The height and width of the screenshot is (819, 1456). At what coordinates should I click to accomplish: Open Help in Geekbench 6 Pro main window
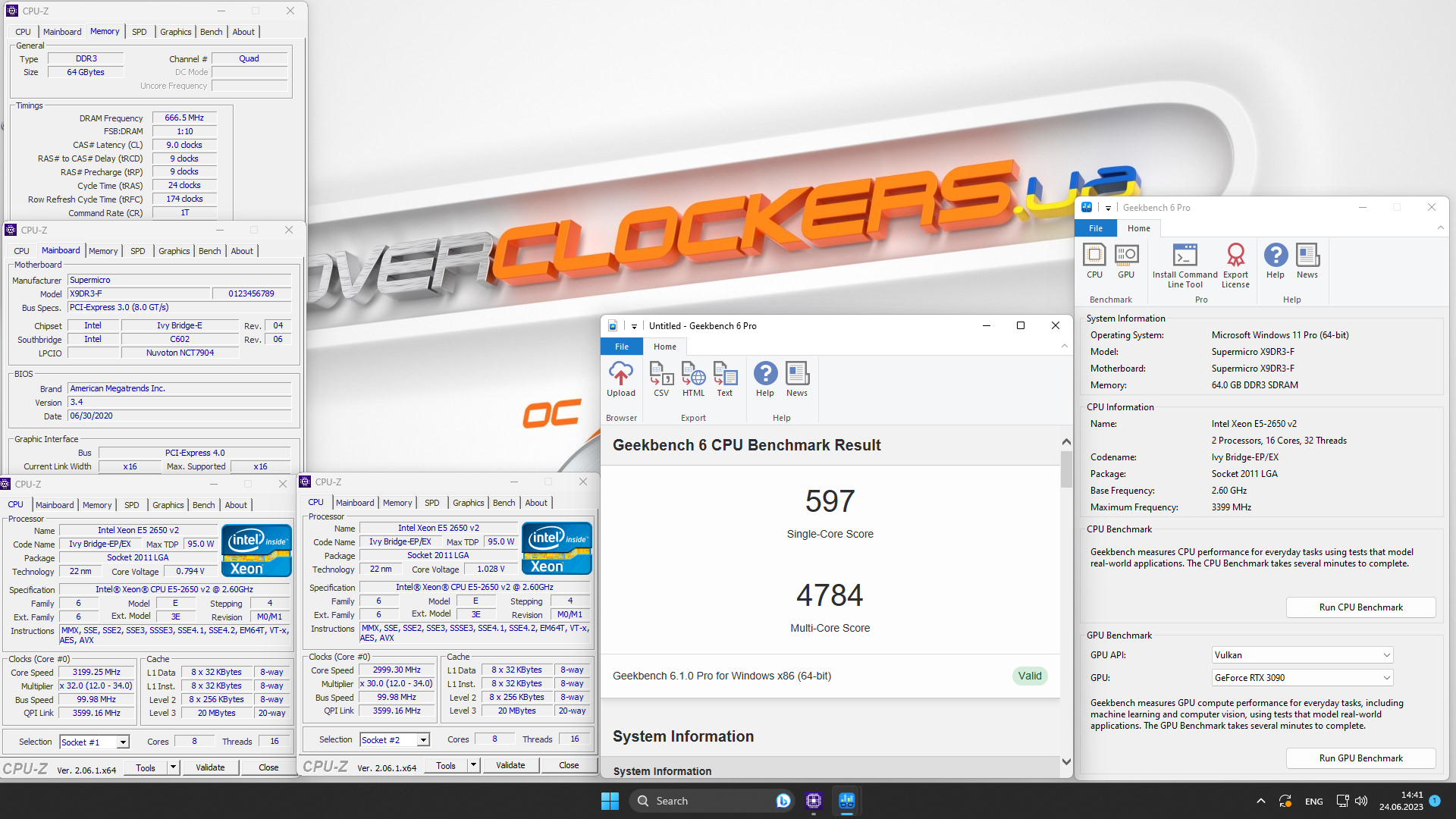[x=1276, y=261]
